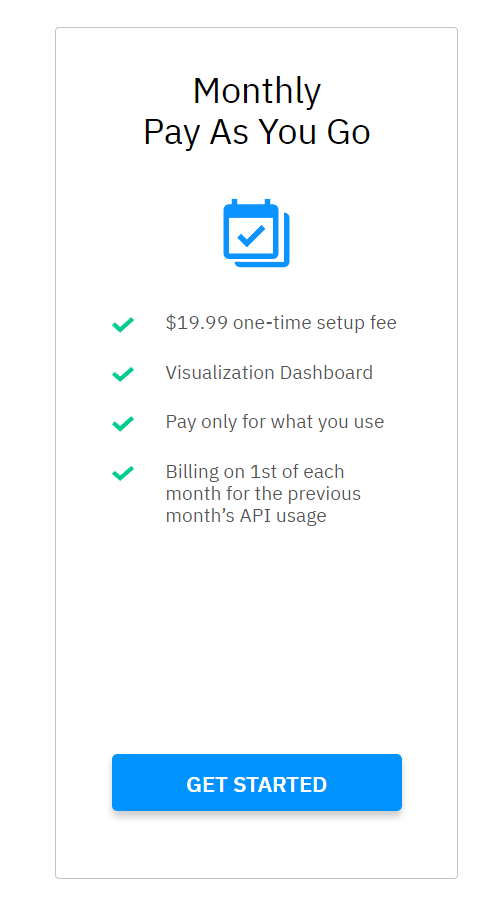Click the Pay only for what you use text
Screen dimensions: 488x910
(275, 422)
